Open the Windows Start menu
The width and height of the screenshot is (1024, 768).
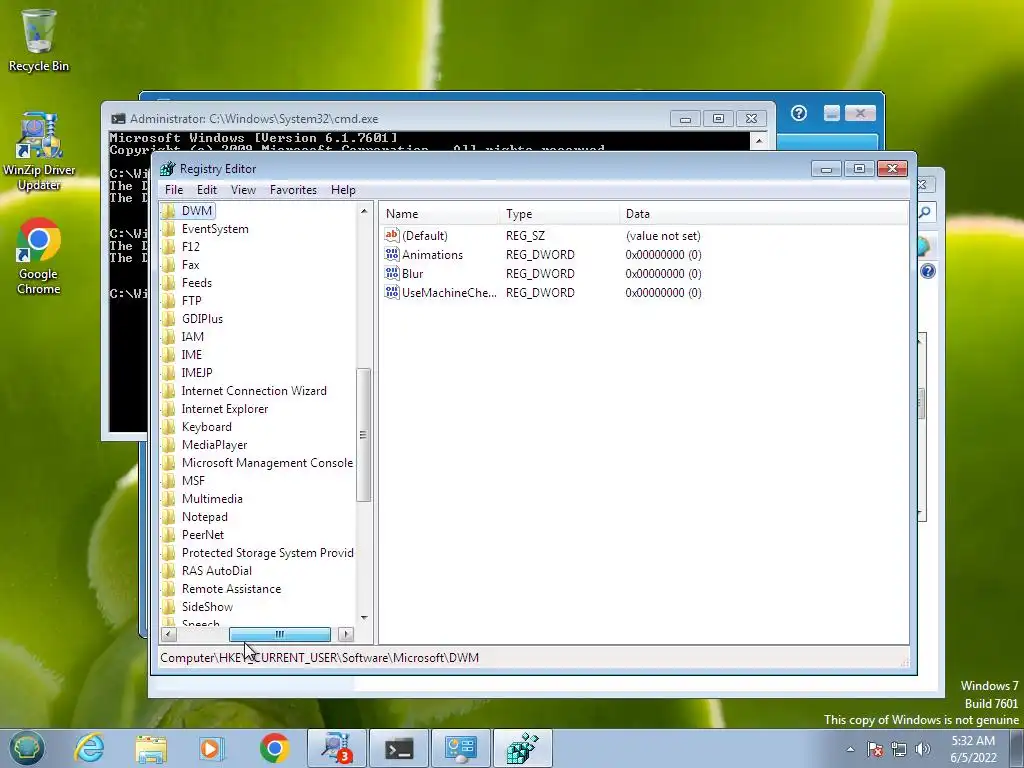[27, 748]
